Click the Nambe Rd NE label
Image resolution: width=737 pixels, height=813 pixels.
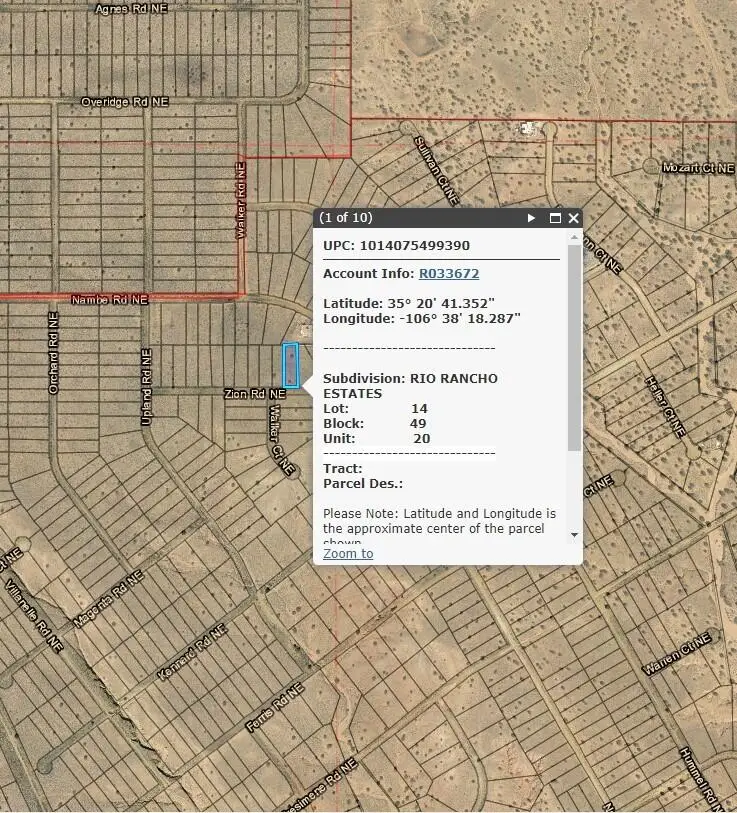click(109, 299)
